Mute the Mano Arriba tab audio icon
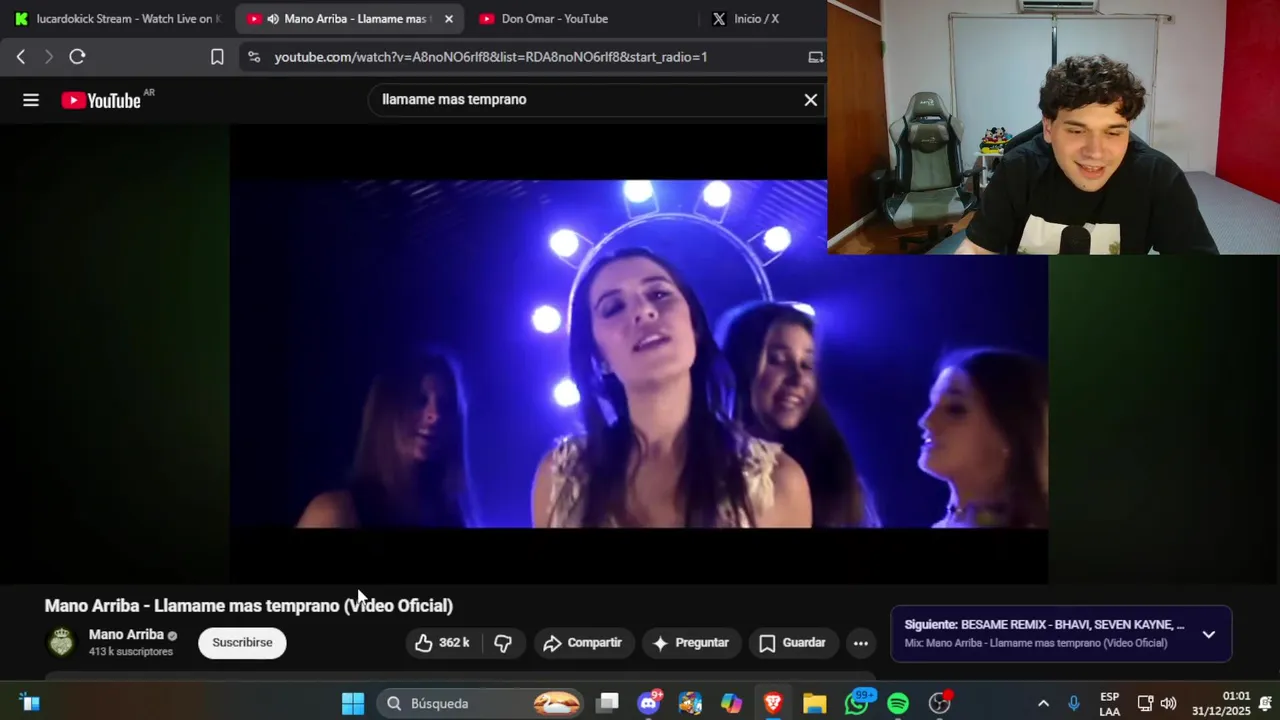The width and height of the screenshot is (1280, 720). 272,19
